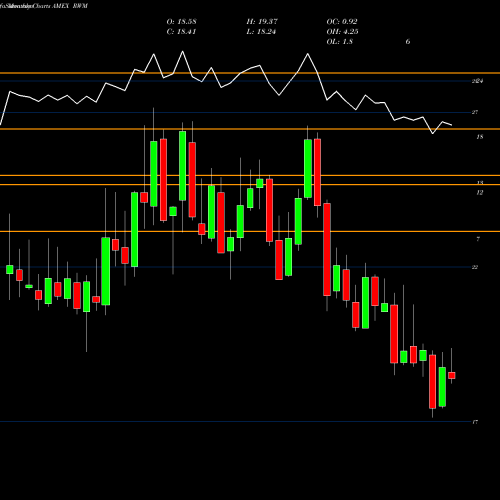The width and height of the screenshot is (500, 500).
Task: Click the axis label 12 on the right
Action: [x=480, y=193]
